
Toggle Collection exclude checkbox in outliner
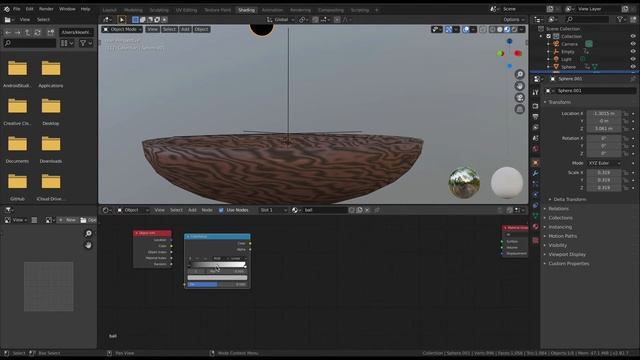tap(549, 36)
